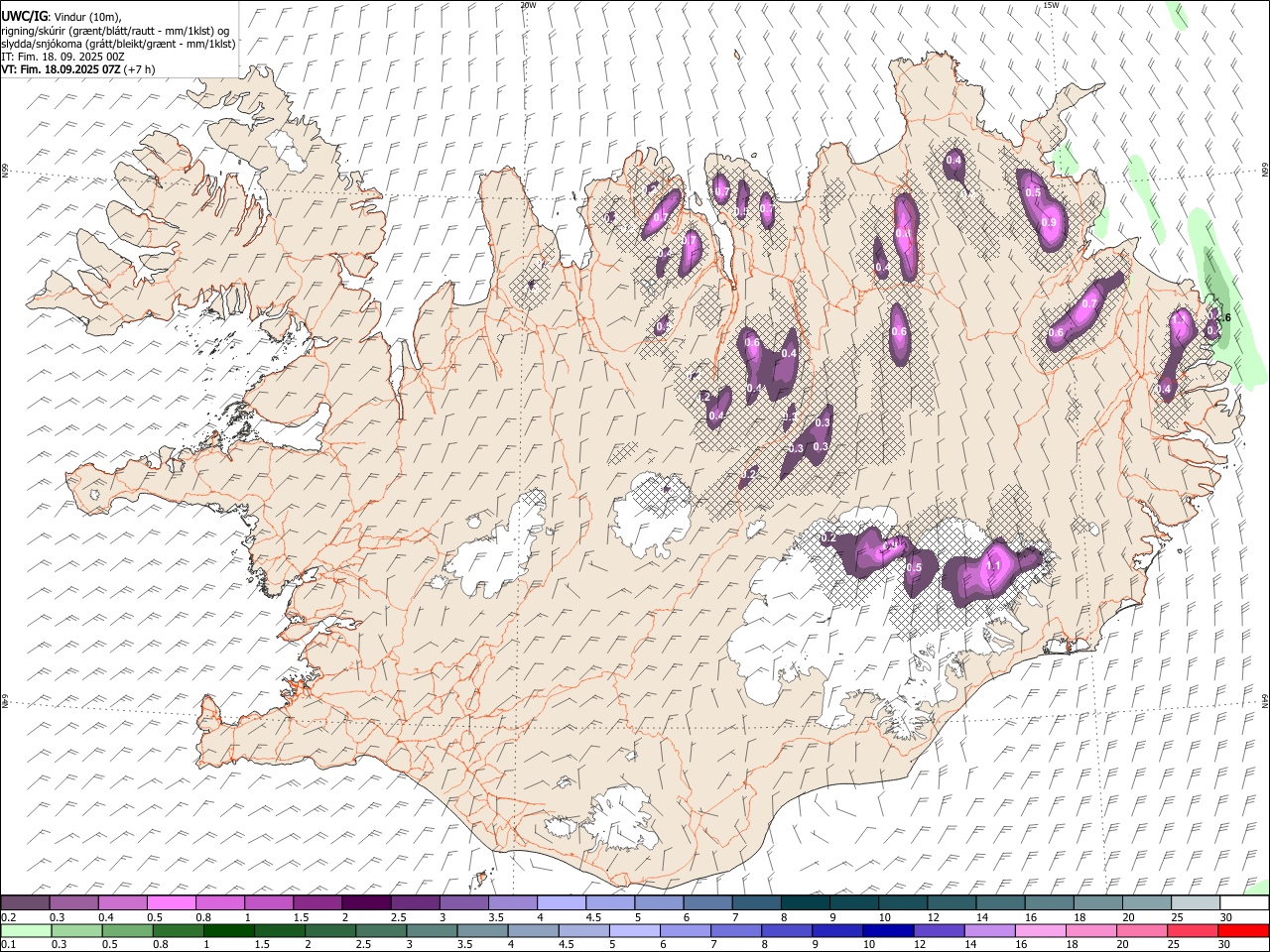
Task: Click the '15W' longitude label on the top edge
Action: point(1051,5)
